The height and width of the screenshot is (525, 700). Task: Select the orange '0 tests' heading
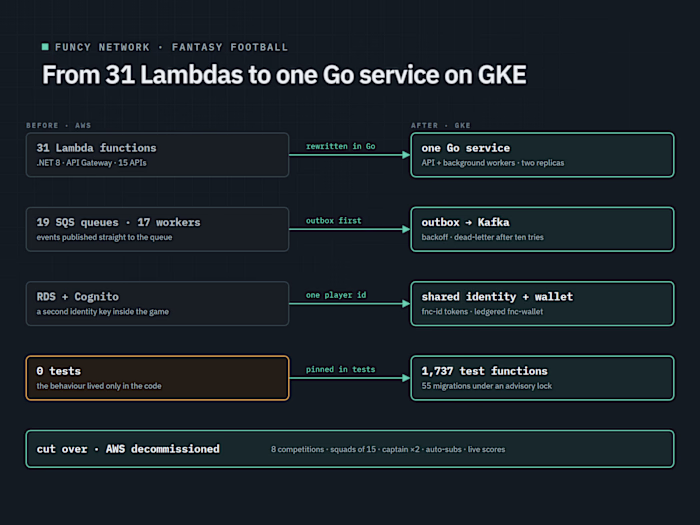59,371
